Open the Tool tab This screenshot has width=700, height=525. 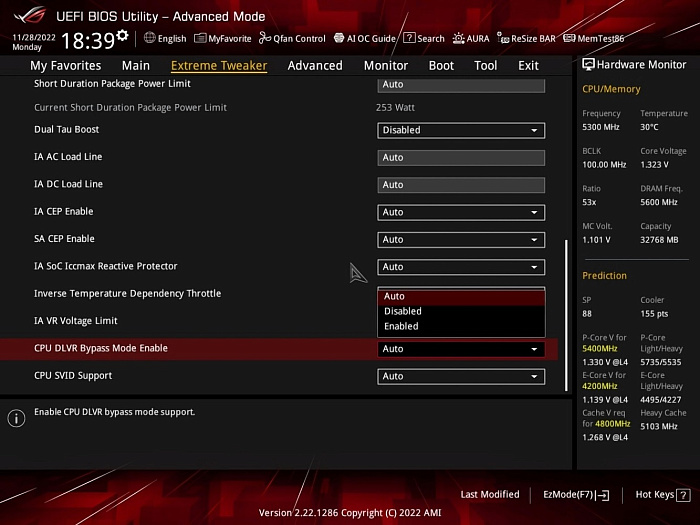click(486, 66)
